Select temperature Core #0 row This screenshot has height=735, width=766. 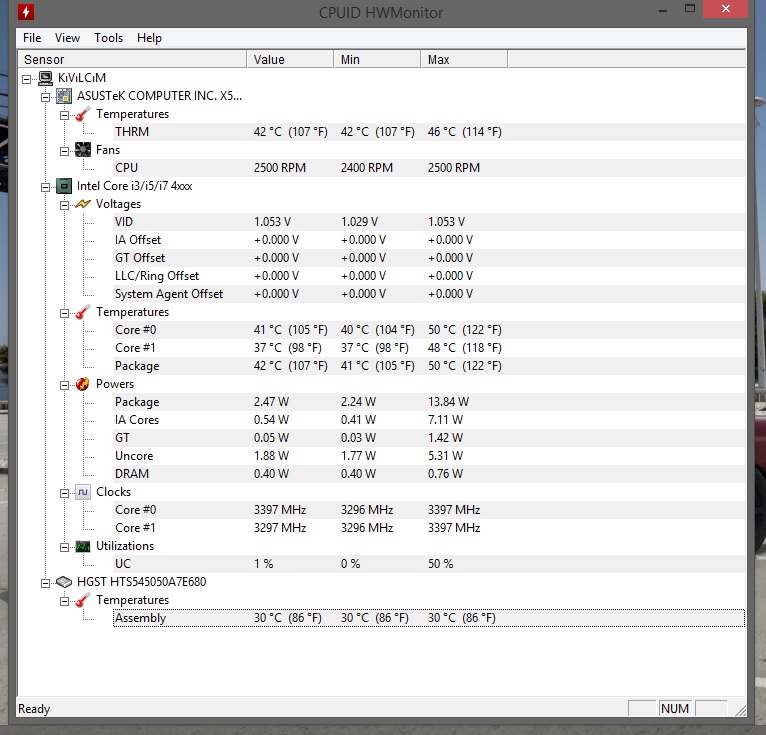point(429,330)
